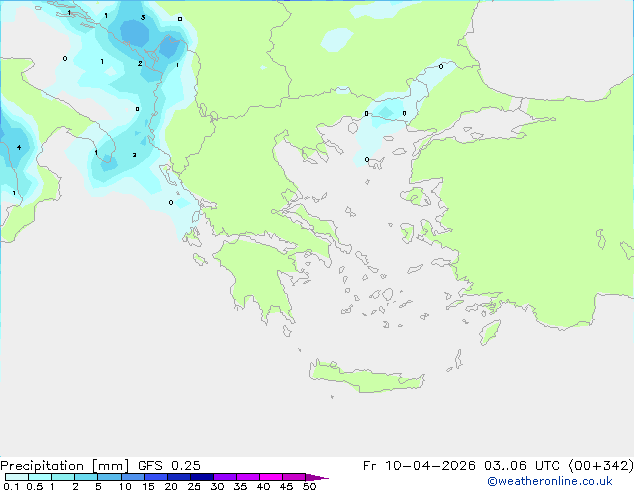The image size is (634, 490).
Task: Click the island of Rhodes on the map
Action: tap(490, 332)
